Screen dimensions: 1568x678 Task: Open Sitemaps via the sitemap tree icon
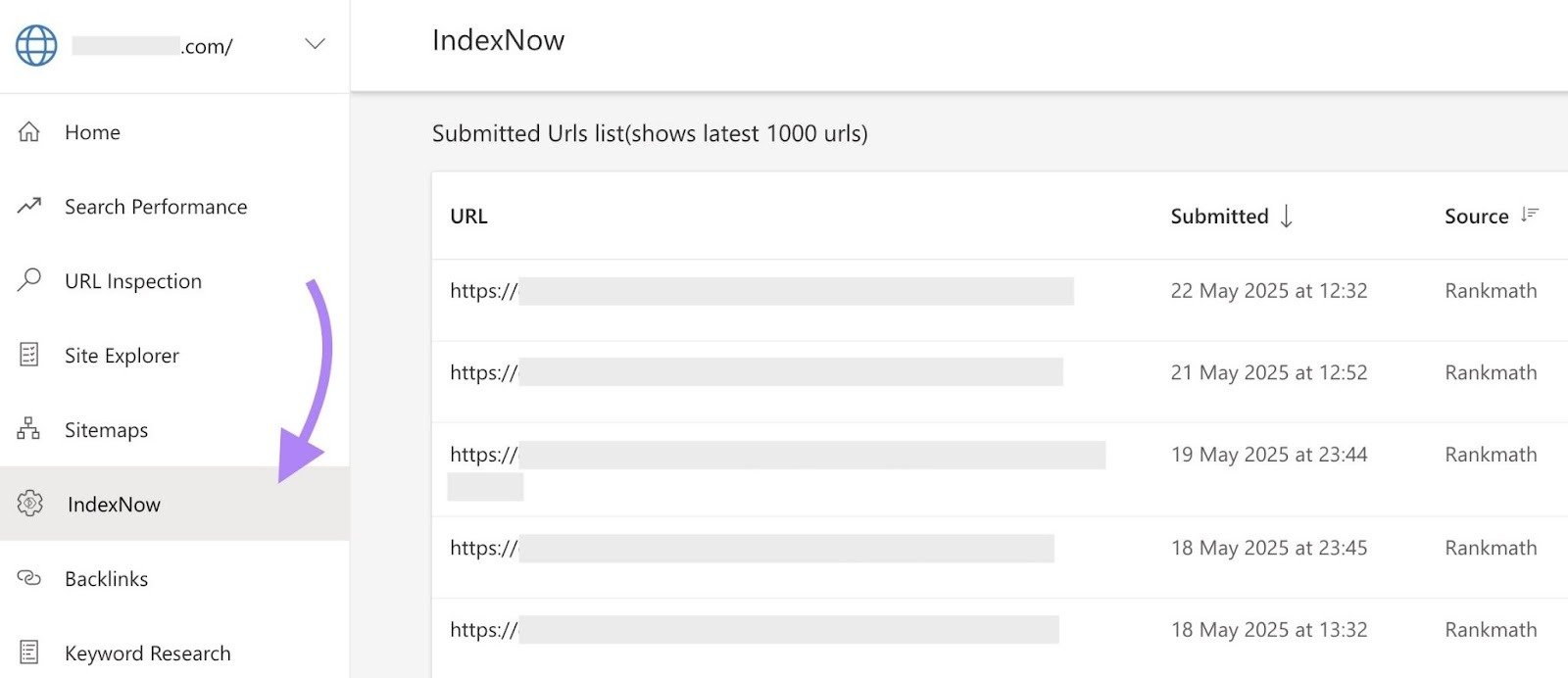click(x=27, y=429)
